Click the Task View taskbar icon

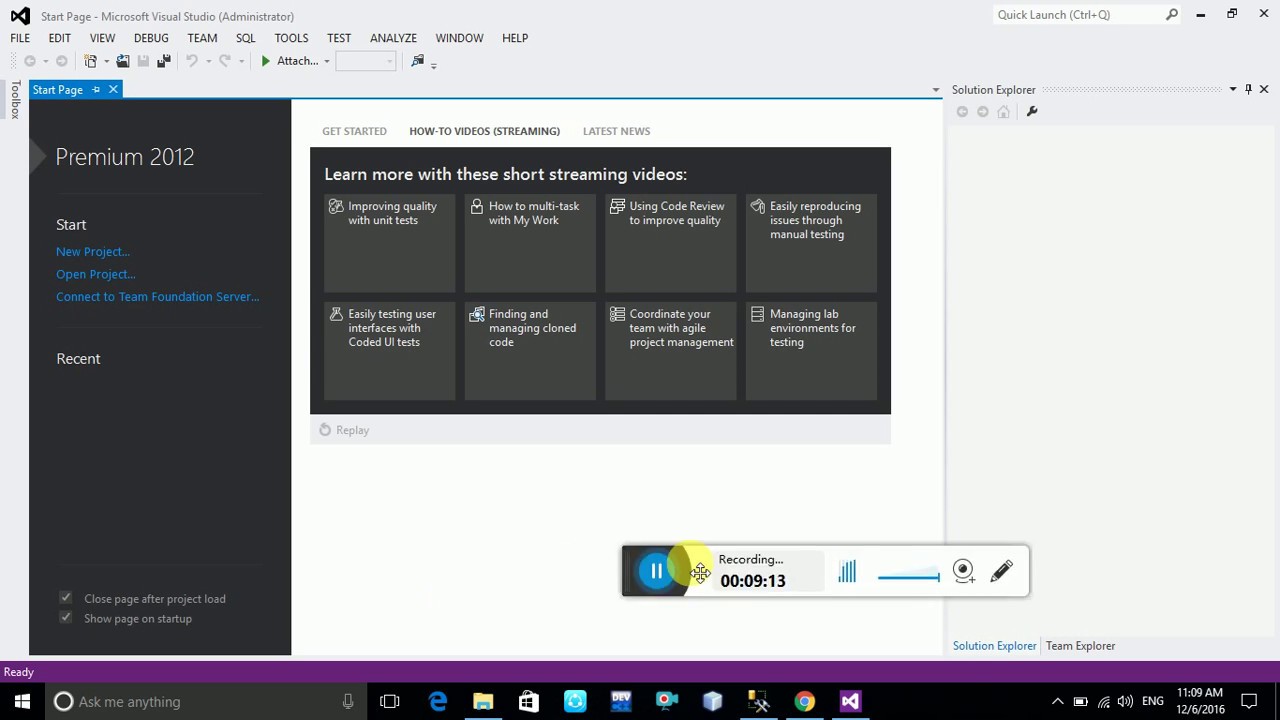[x=390, y=702]
